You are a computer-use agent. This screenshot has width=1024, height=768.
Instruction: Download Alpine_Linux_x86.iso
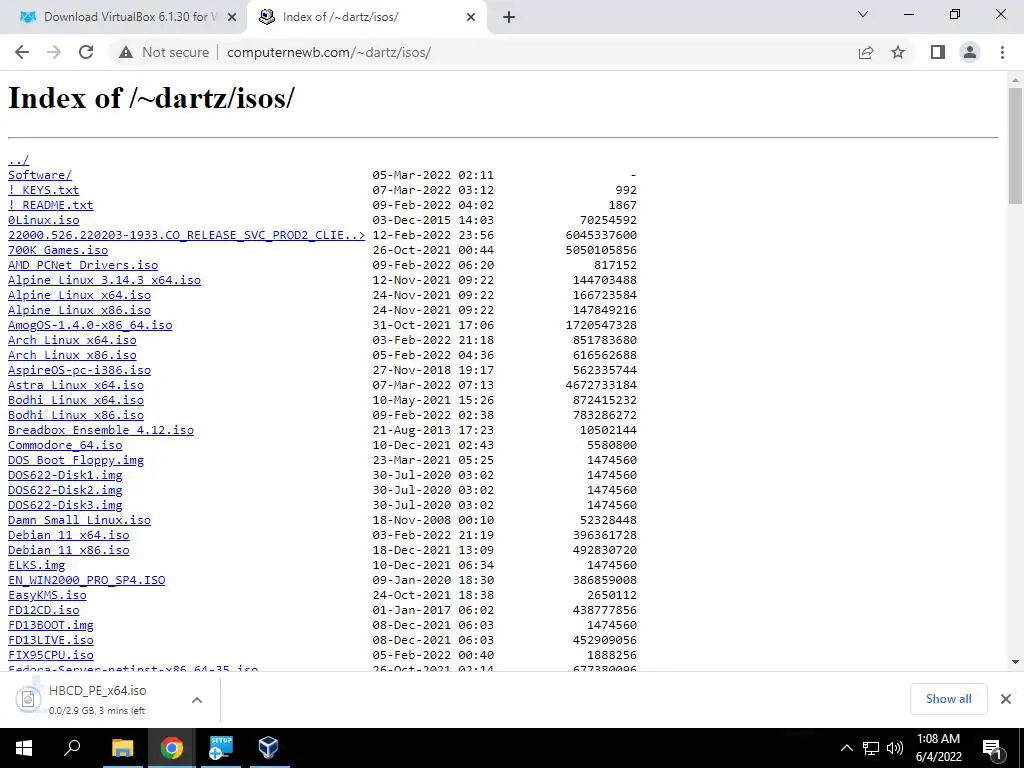click(x=79, y=310)
